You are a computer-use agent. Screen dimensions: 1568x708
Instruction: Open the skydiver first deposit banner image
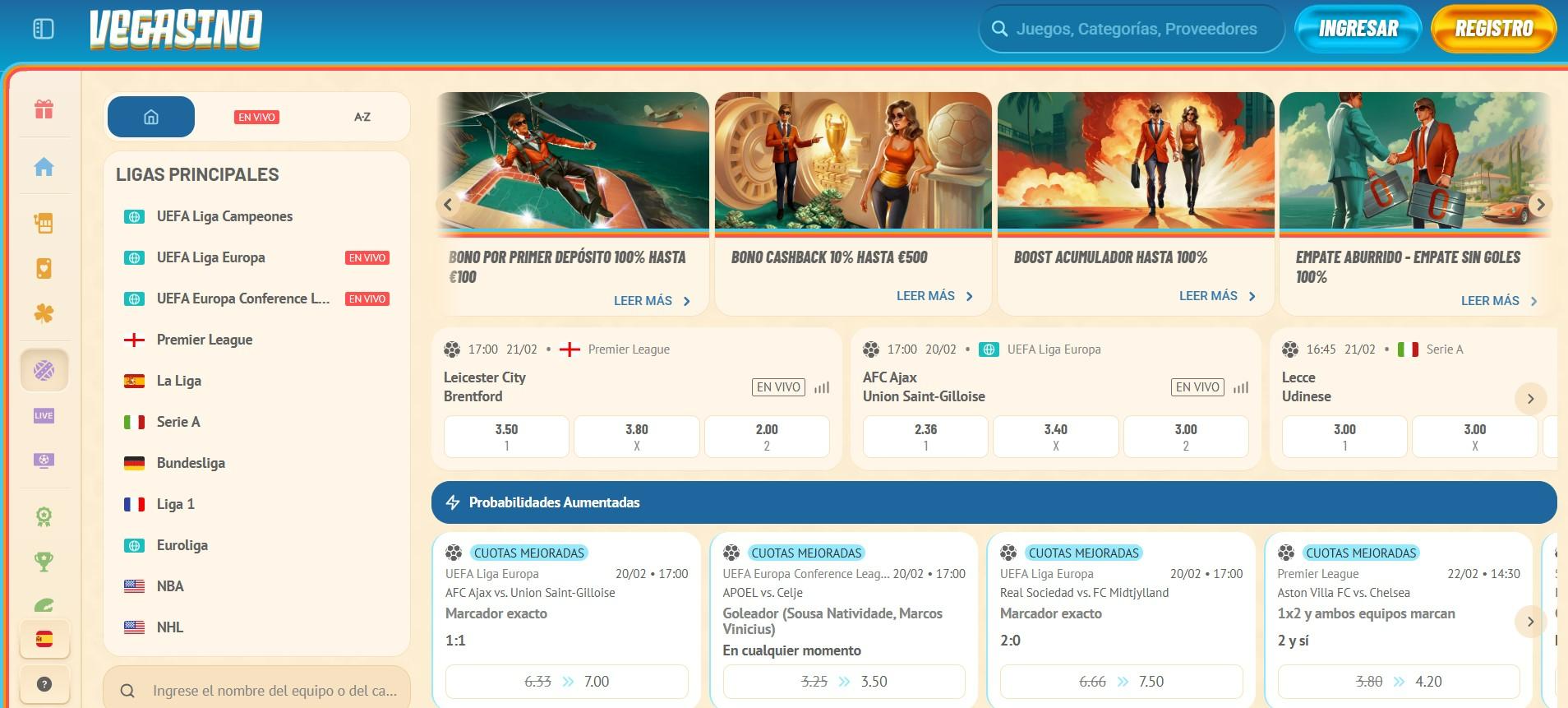coord(572,160)
